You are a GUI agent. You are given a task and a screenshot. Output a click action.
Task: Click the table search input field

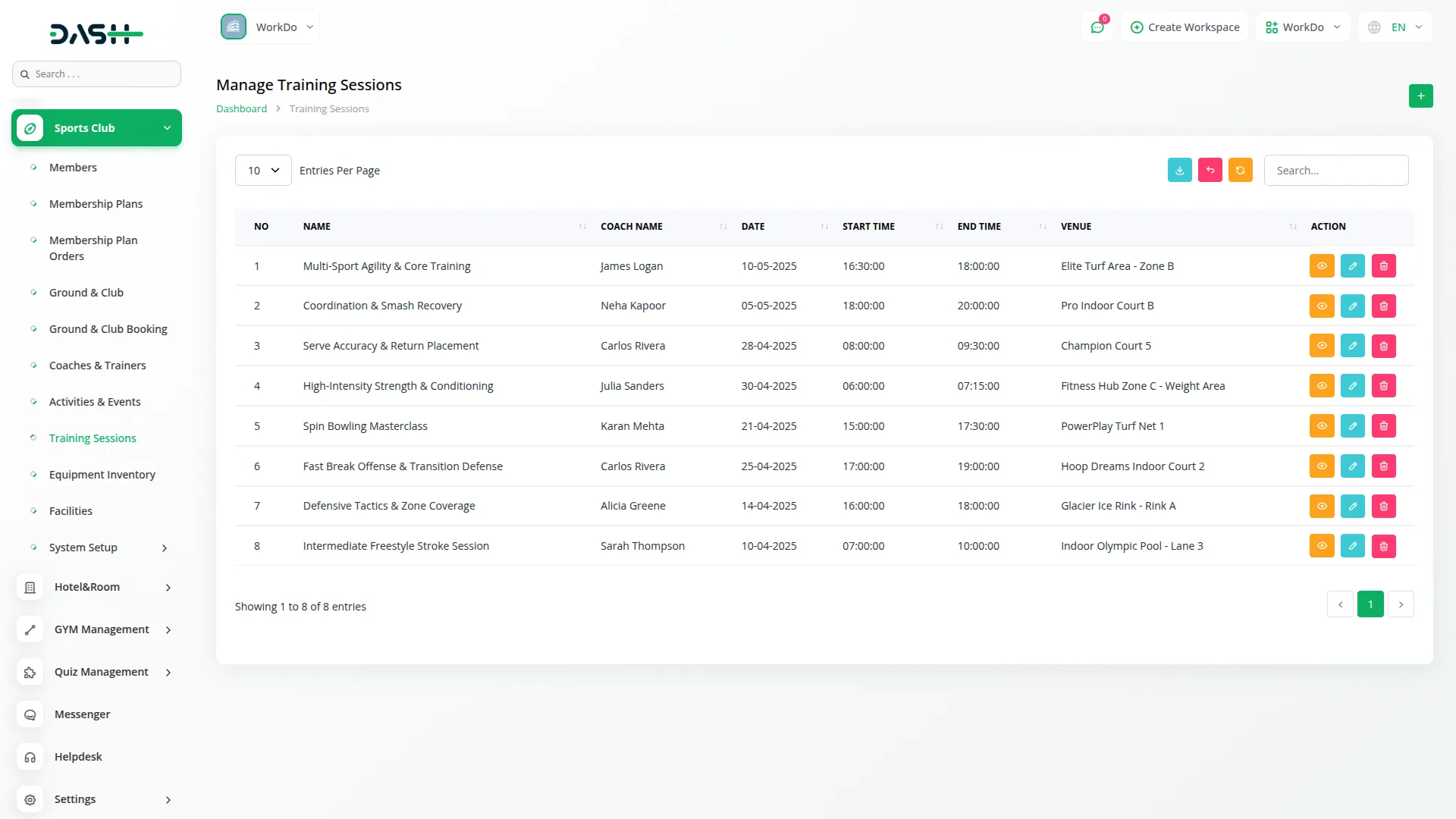(1335, 171)
